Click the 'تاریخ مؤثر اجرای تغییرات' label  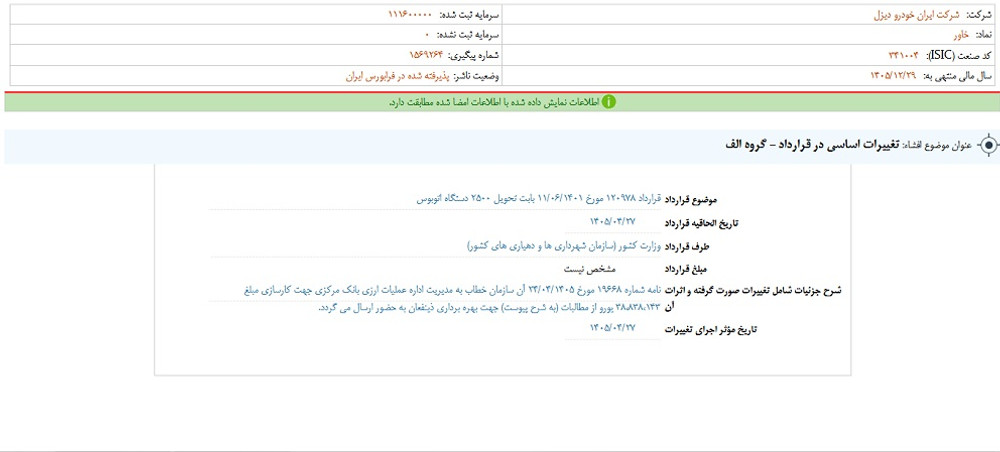(710, 330)
